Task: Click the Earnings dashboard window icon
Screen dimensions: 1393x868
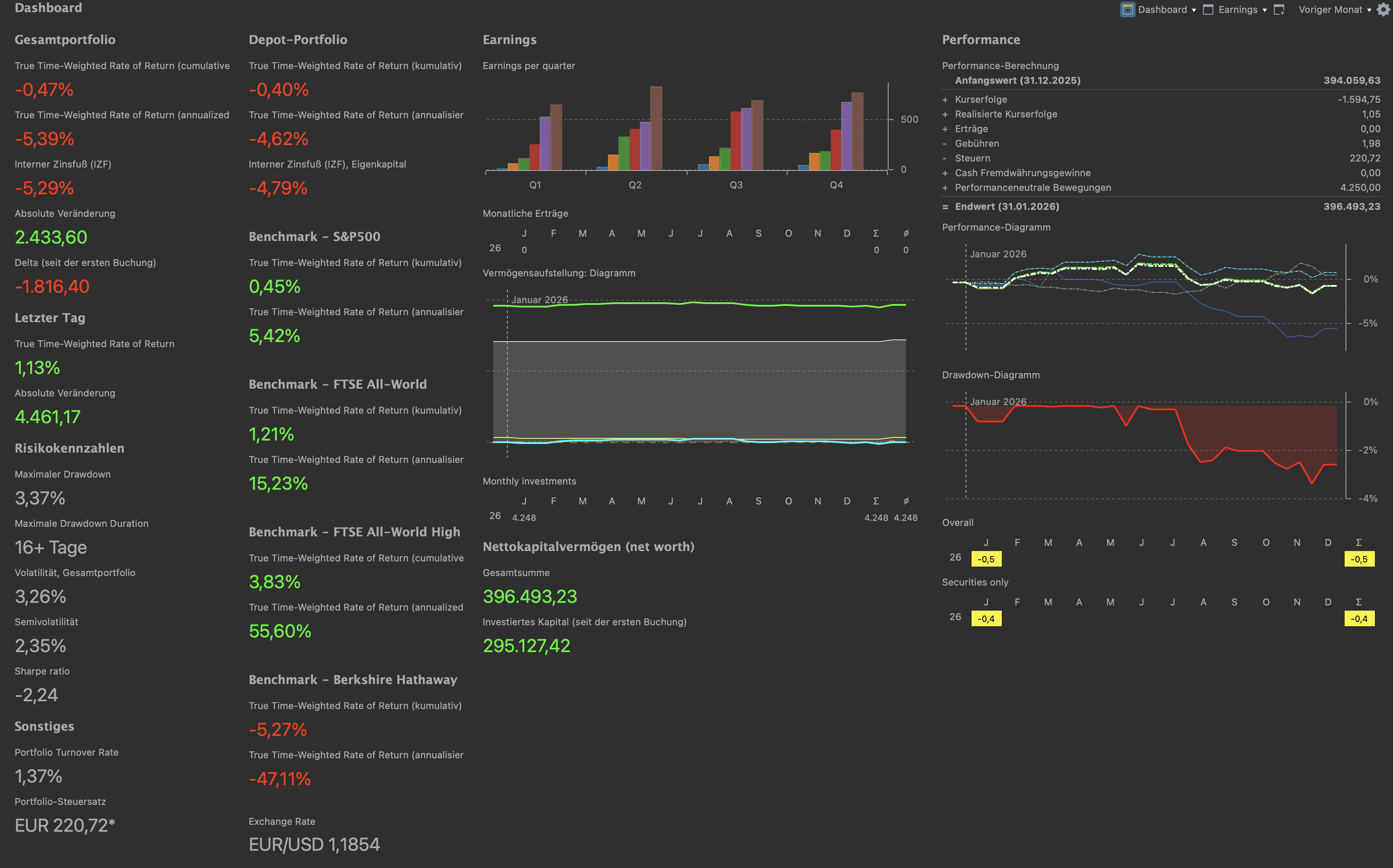Action: (1208, 10)
